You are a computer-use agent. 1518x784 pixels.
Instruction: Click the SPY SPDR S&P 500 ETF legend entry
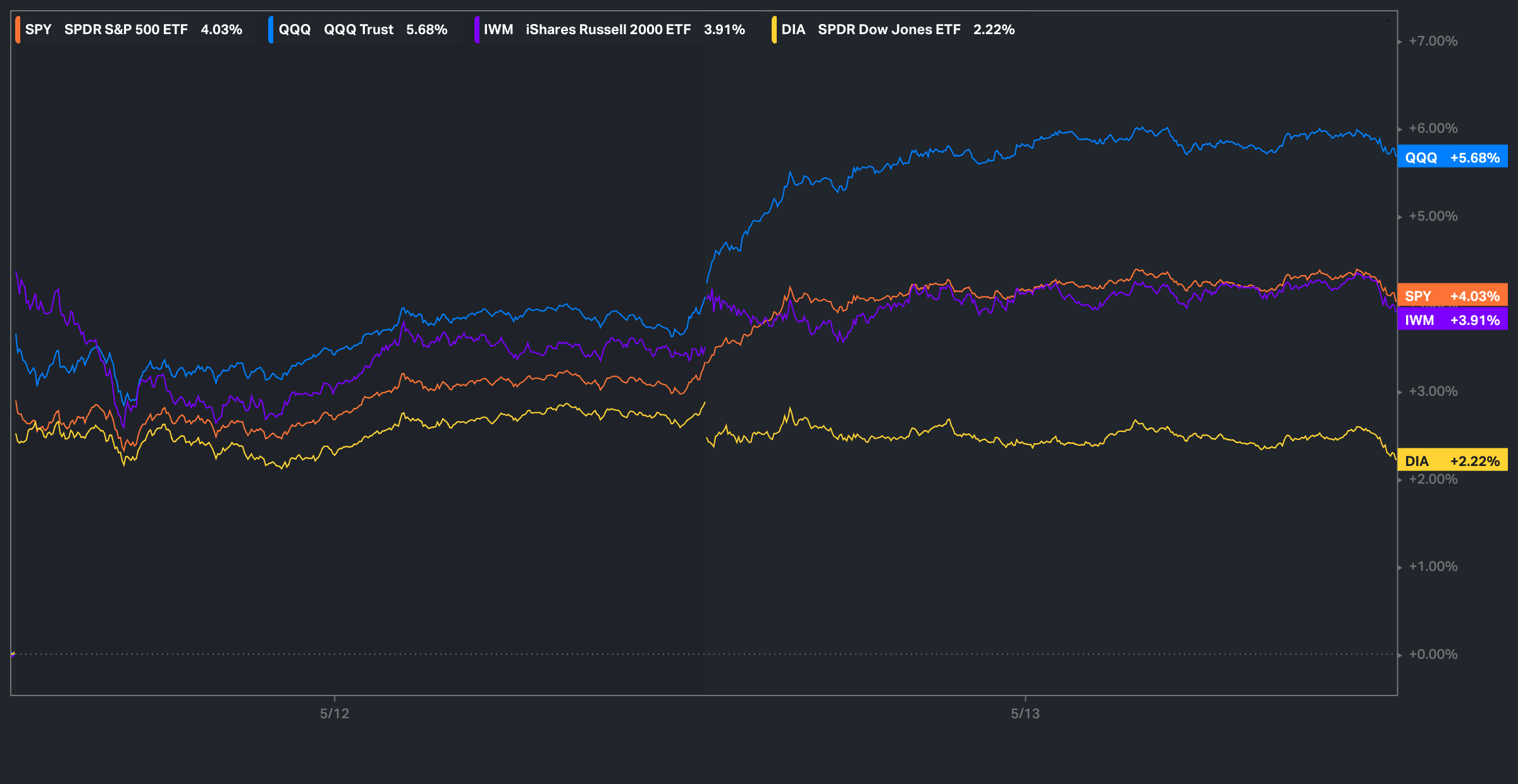click(133, 30)
